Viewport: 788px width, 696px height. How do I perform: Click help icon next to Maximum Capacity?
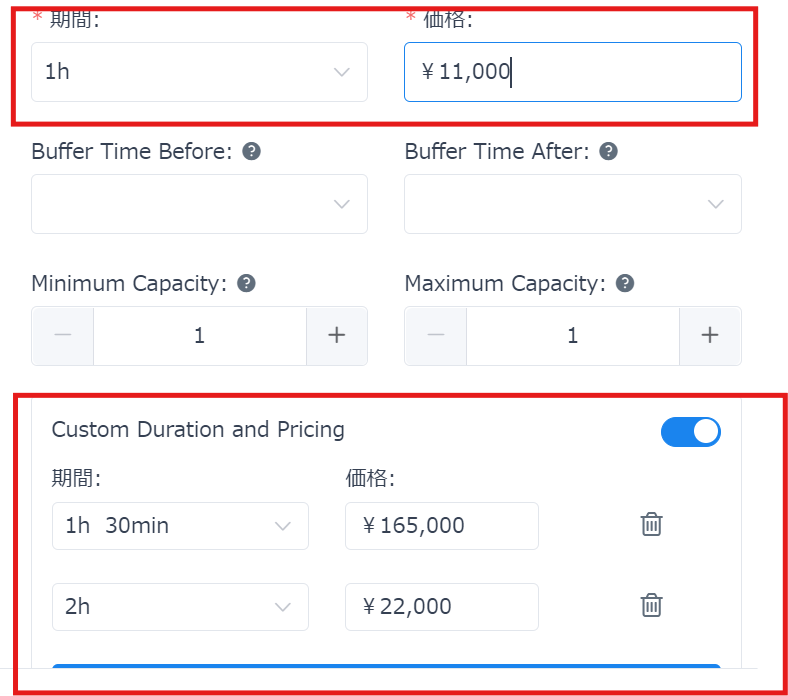625,284
